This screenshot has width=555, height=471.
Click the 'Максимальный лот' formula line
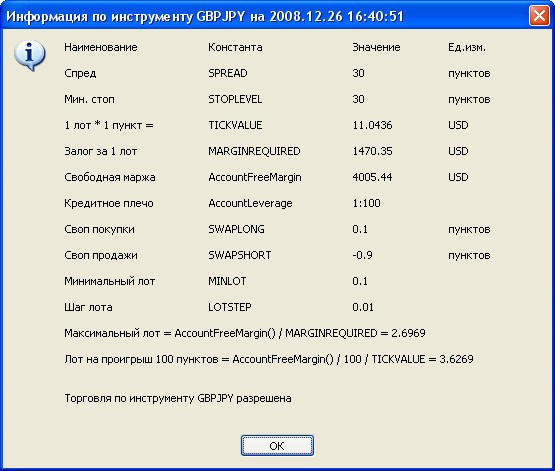click(x=245, y=333)
